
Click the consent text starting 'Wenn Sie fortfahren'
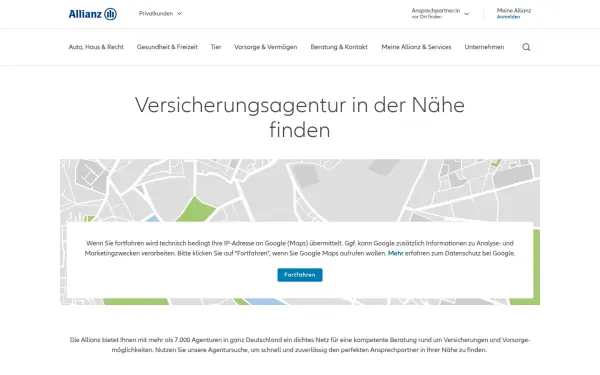pos(300,248)
